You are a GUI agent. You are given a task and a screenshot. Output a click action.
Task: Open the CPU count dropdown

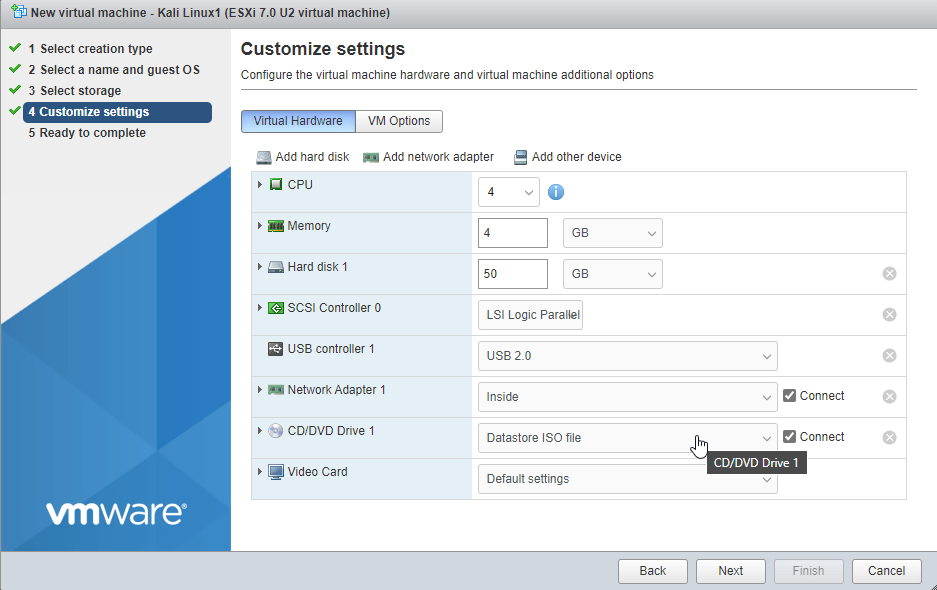point(509,192)
